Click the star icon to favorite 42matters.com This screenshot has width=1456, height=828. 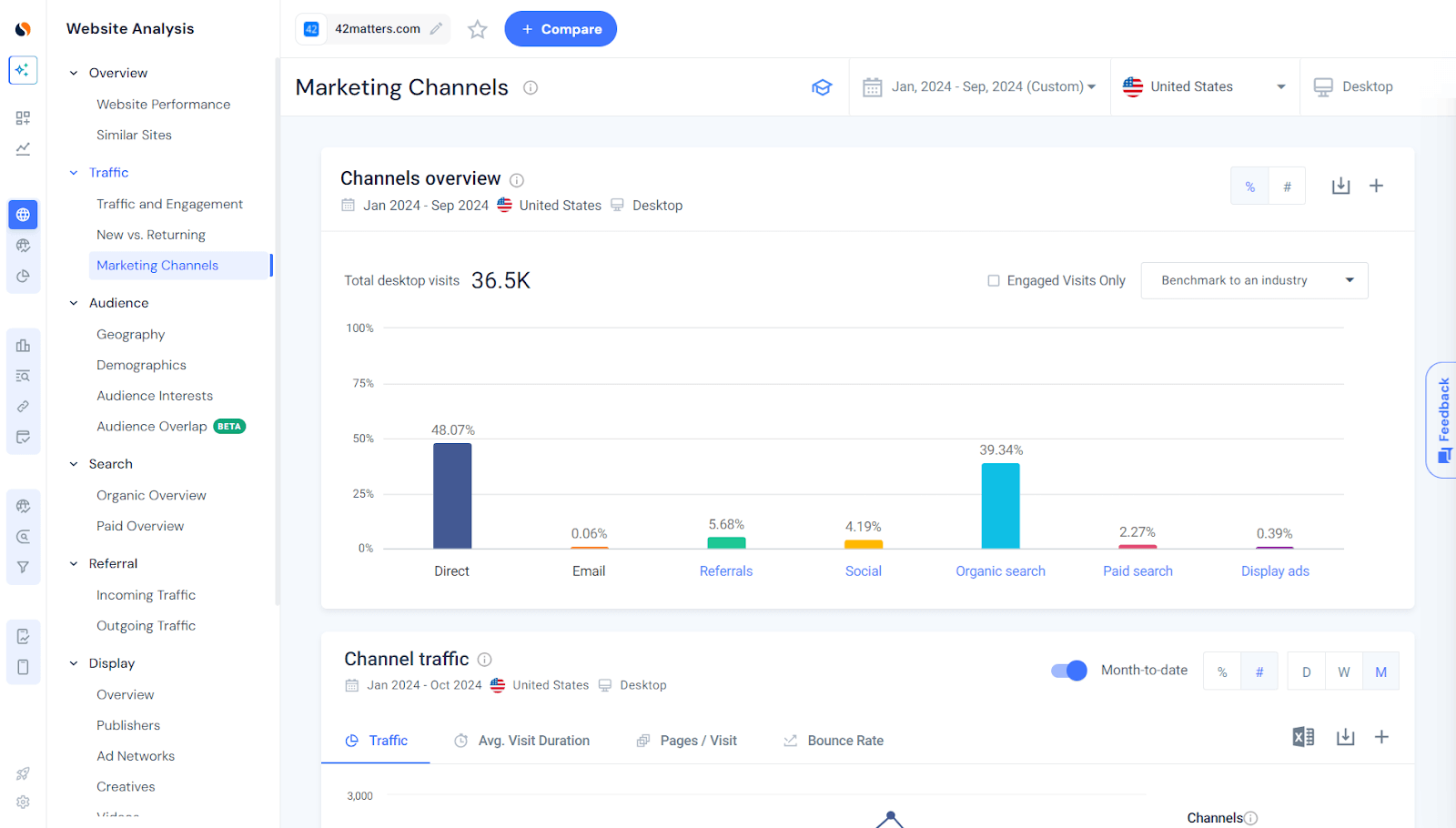coord(477,29)
